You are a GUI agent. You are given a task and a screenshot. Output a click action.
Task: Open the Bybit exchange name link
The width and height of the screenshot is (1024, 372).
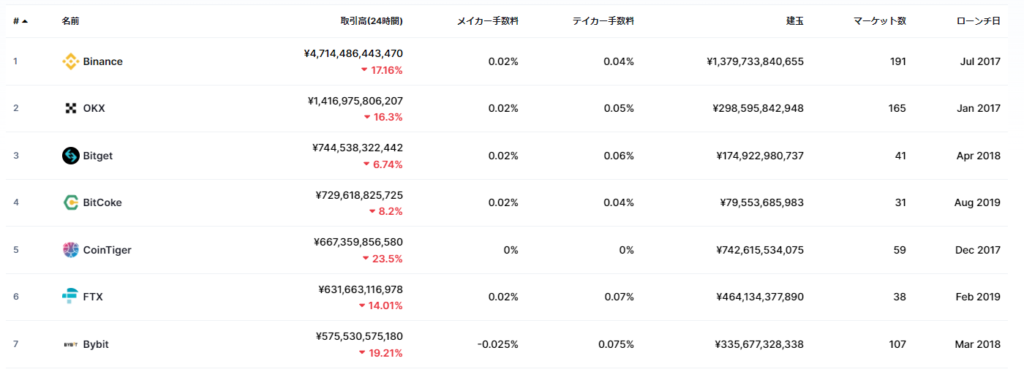click(96, 344)
